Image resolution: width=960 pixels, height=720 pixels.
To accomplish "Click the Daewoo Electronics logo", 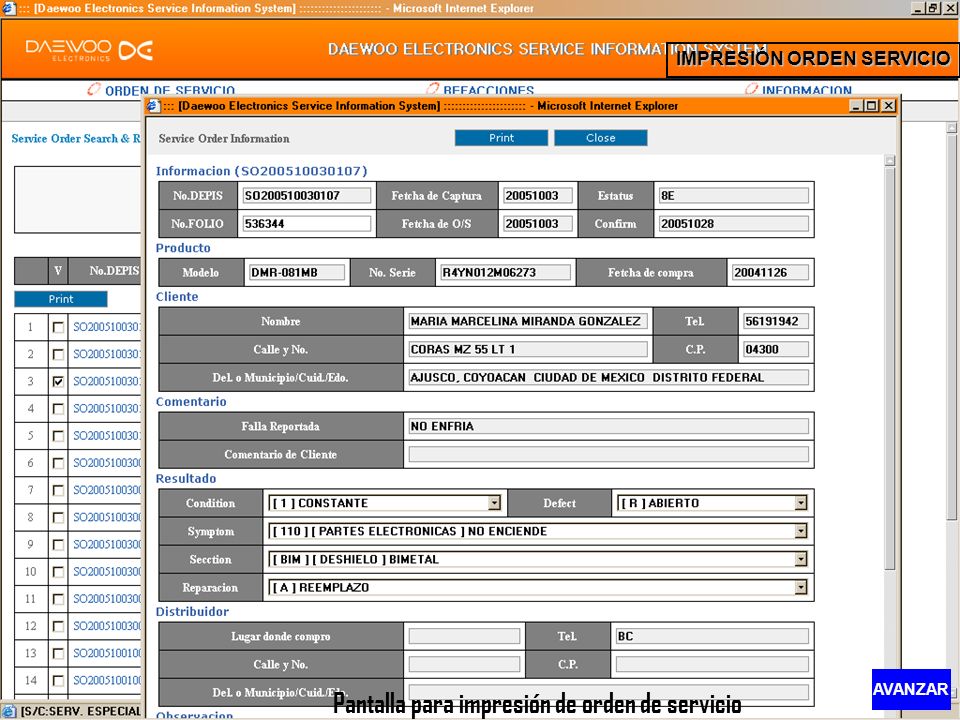I will pos(89,50).
